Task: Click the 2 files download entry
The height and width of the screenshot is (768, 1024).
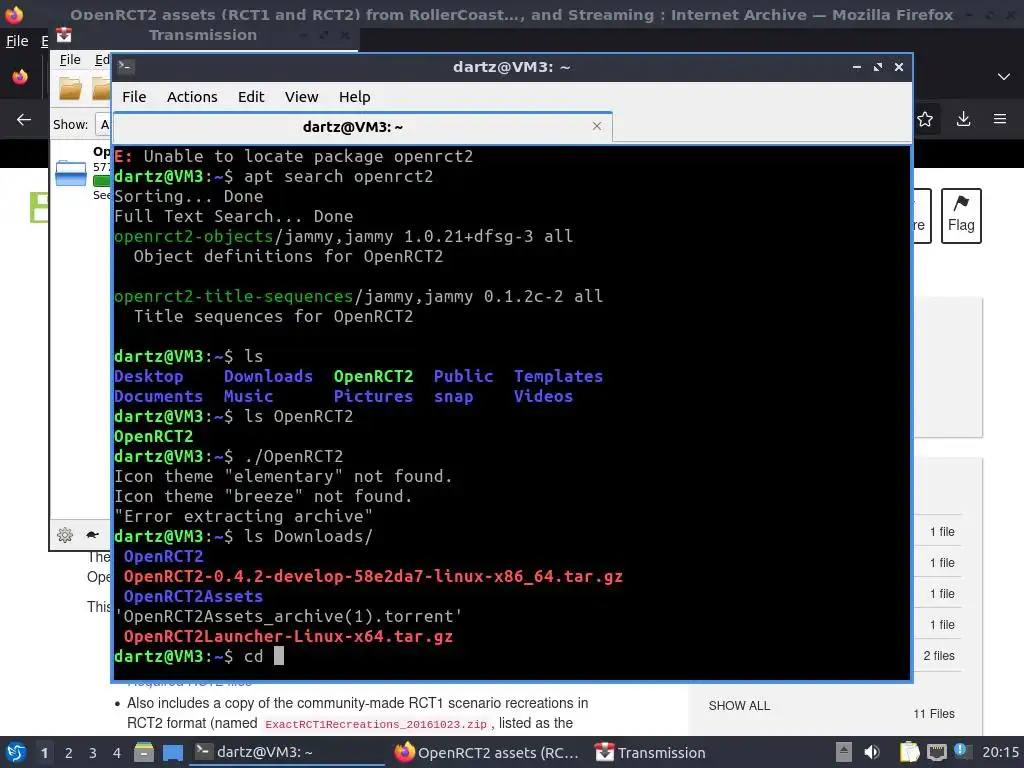Action: click(939, 656)
